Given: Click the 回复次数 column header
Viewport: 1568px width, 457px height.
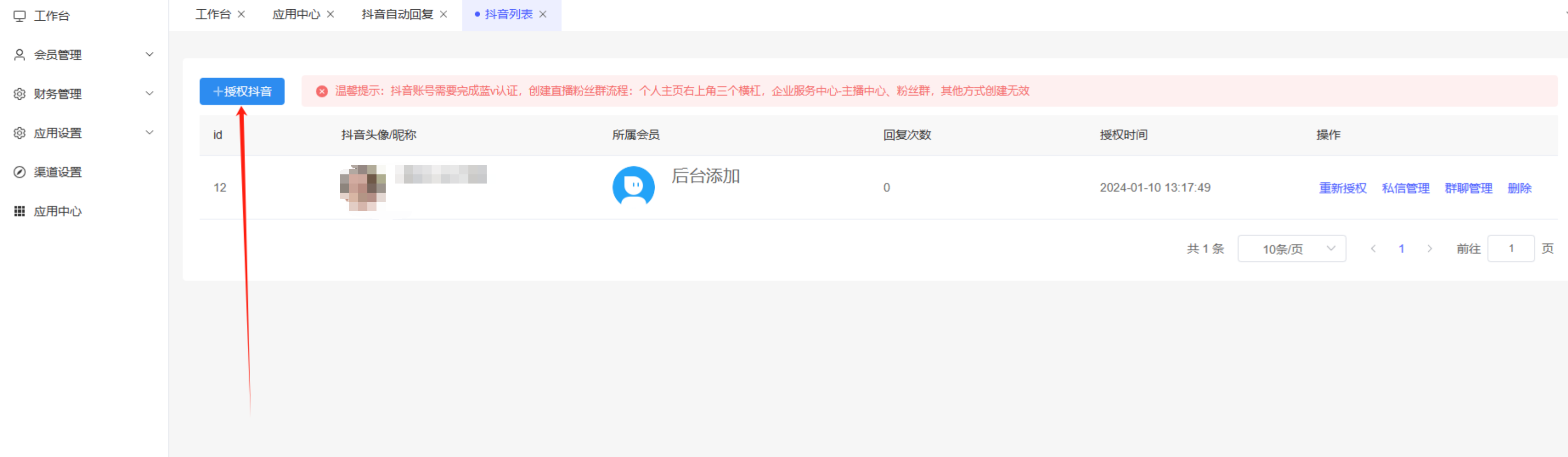Looking at the screenshot, I should (907, 134).
